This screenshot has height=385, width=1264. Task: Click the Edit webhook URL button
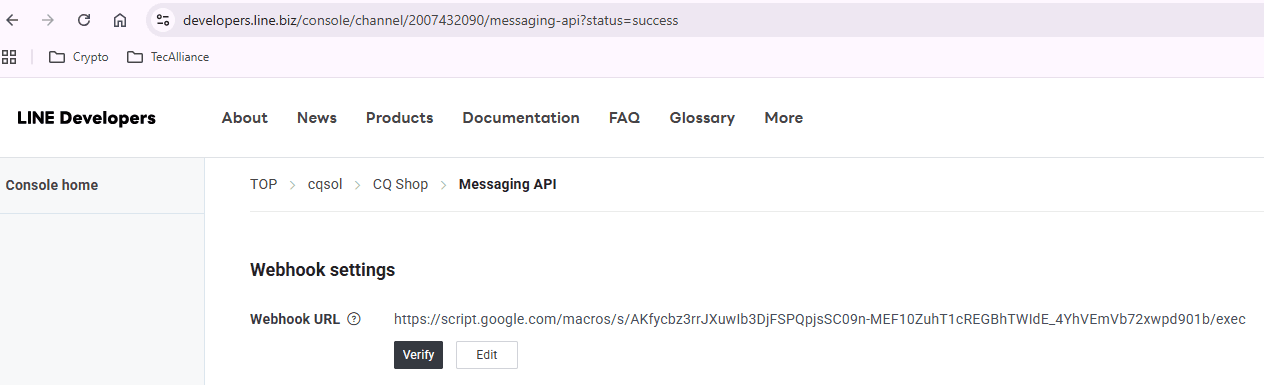click(x=487, y=355)
